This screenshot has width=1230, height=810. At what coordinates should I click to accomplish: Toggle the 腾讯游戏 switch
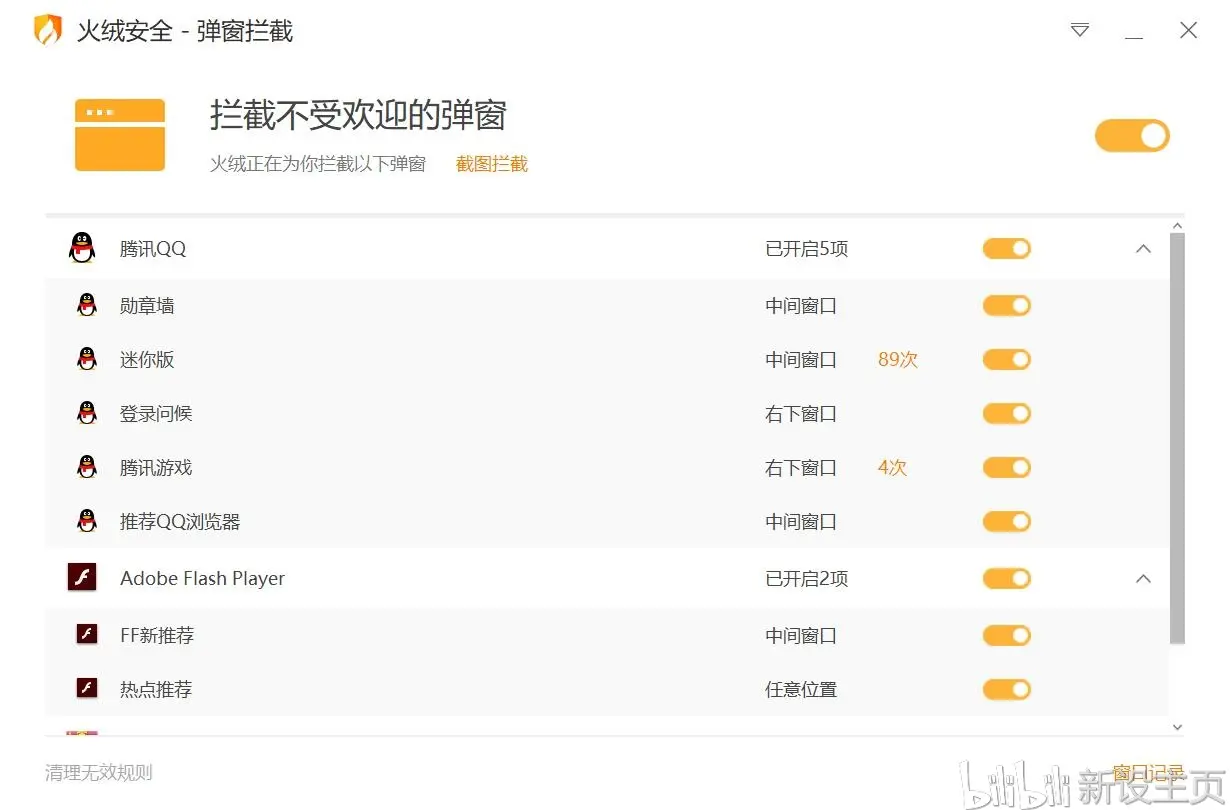(1007, 468)
